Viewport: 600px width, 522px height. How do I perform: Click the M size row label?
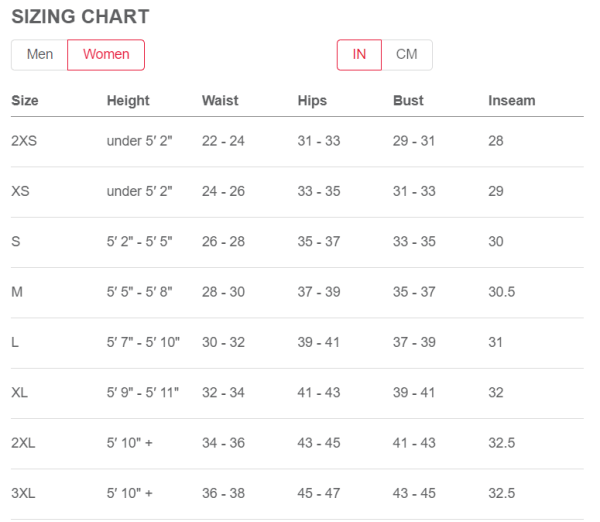tap(17, 292)
